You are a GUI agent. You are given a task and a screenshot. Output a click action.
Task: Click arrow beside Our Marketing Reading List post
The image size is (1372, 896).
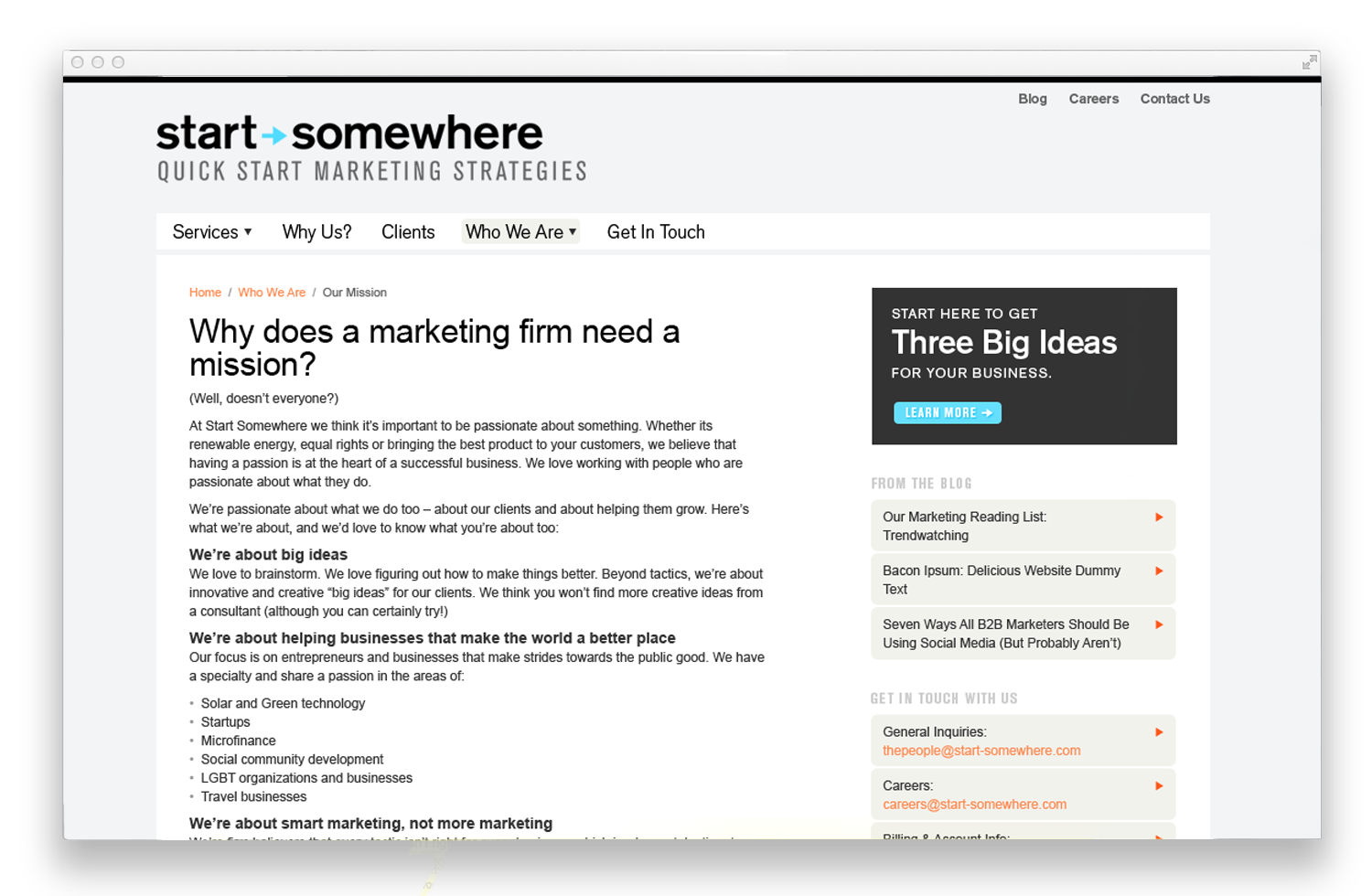pyautogui.click(x=1159, y=517)
